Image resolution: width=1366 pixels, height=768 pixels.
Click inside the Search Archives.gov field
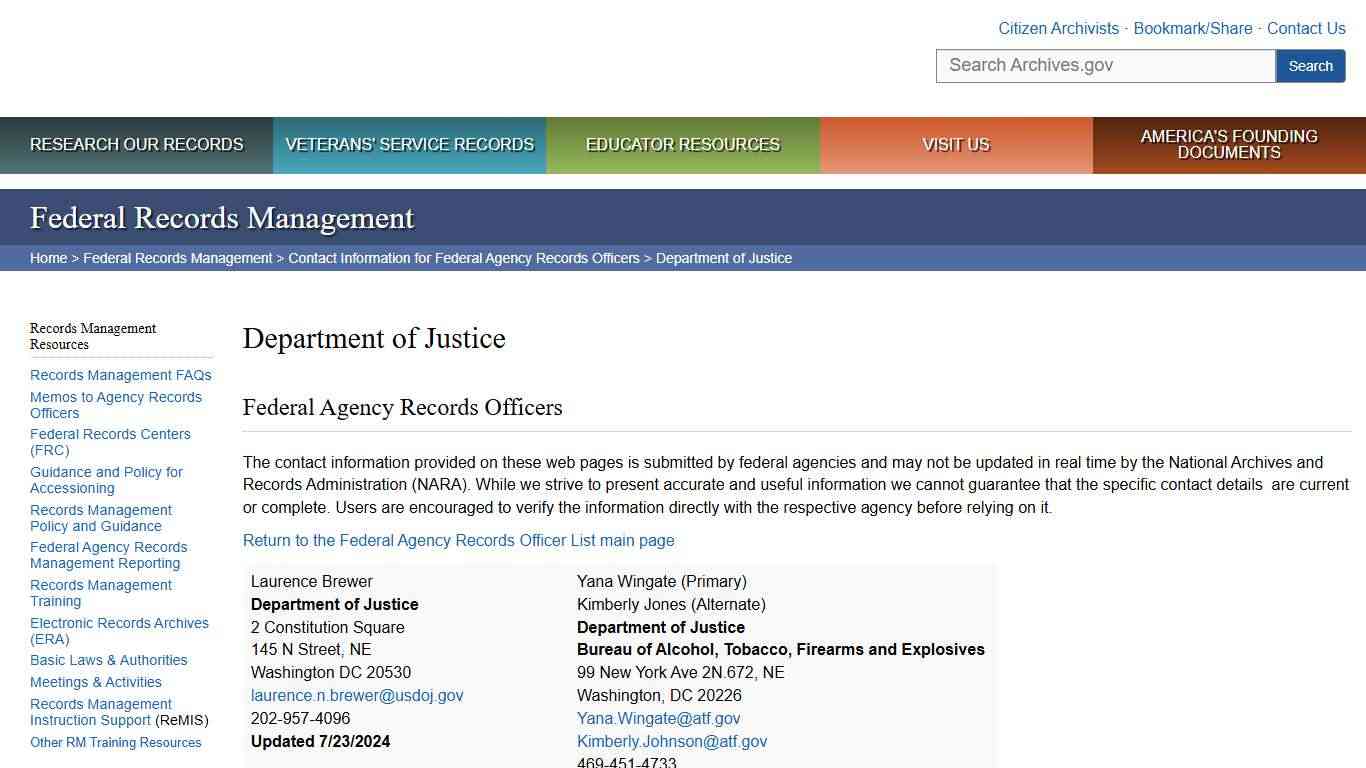[1105, 65]
